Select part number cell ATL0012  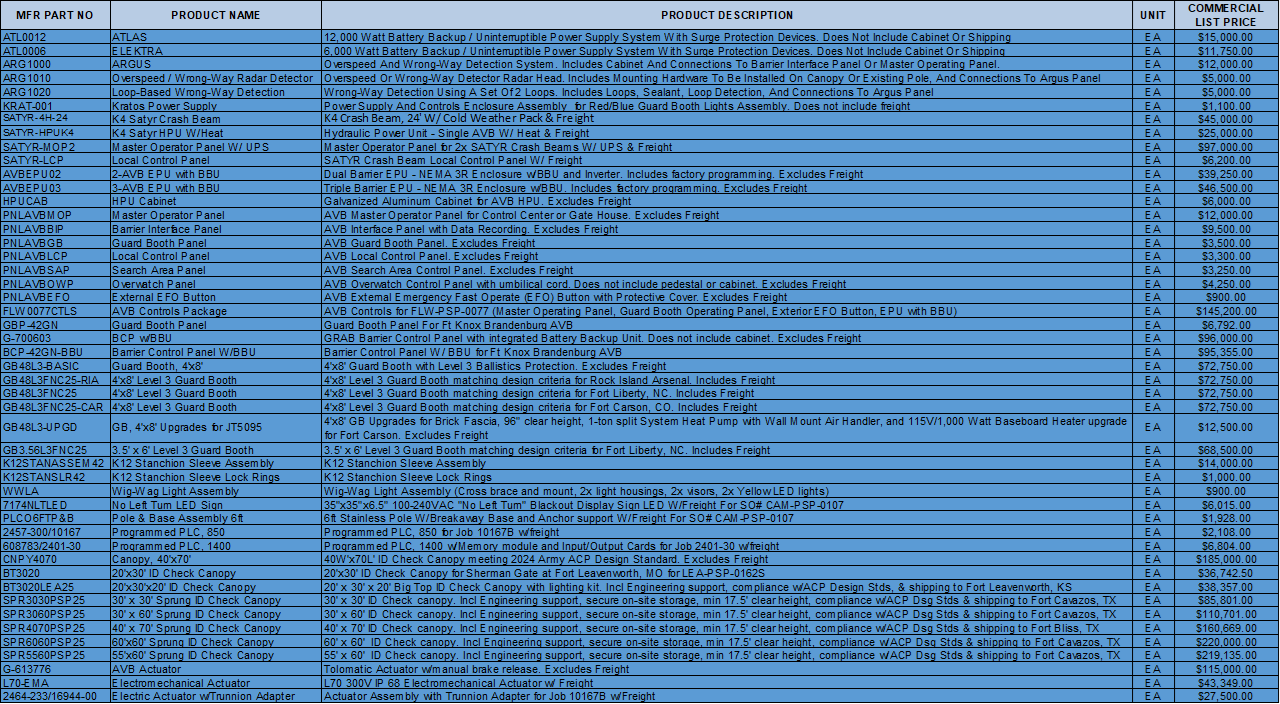[55, 37]
